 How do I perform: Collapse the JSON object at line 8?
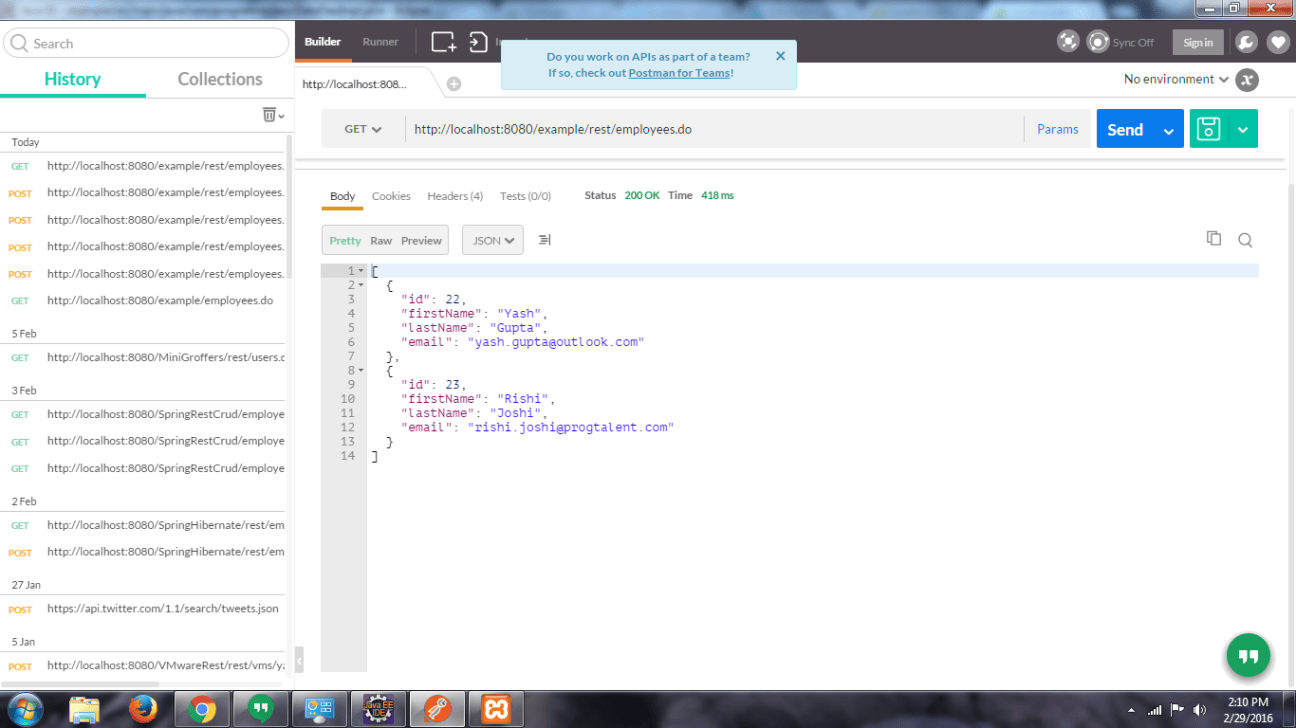click(361, 370)
